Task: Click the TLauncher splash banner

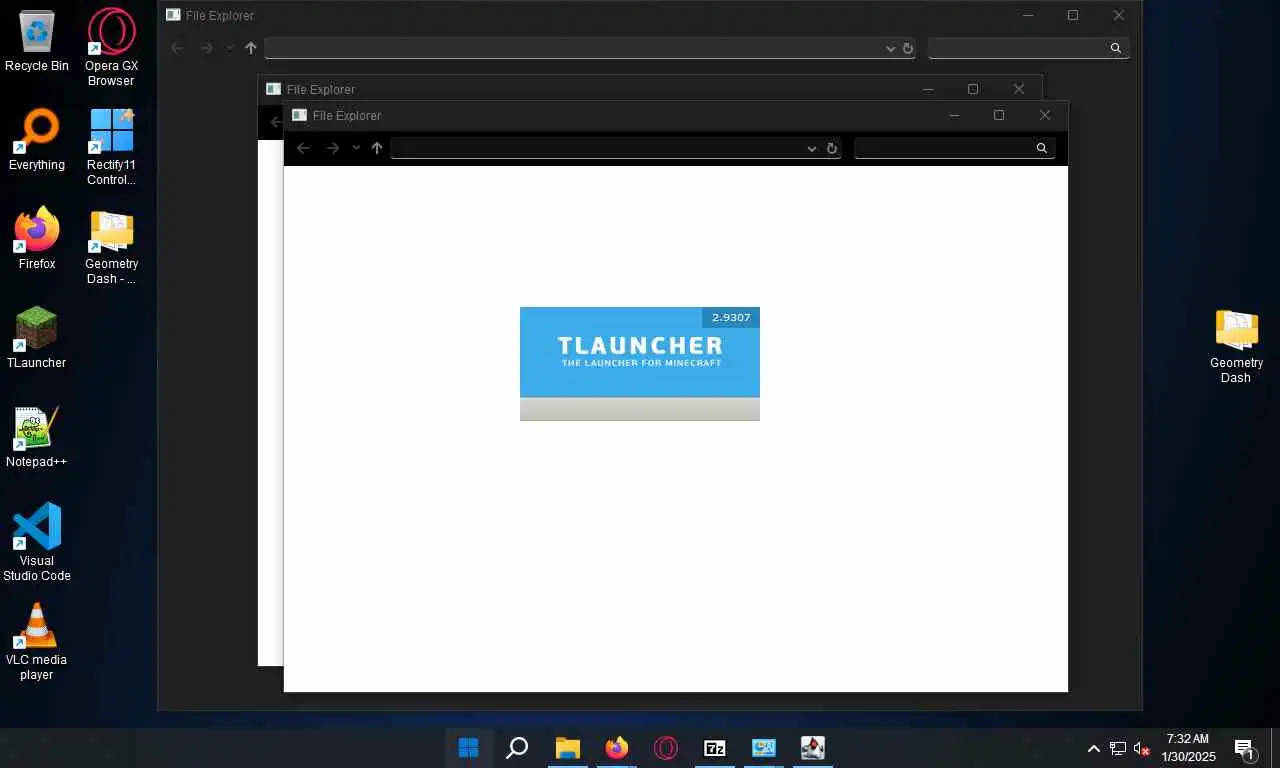Action: click(640, 363)
